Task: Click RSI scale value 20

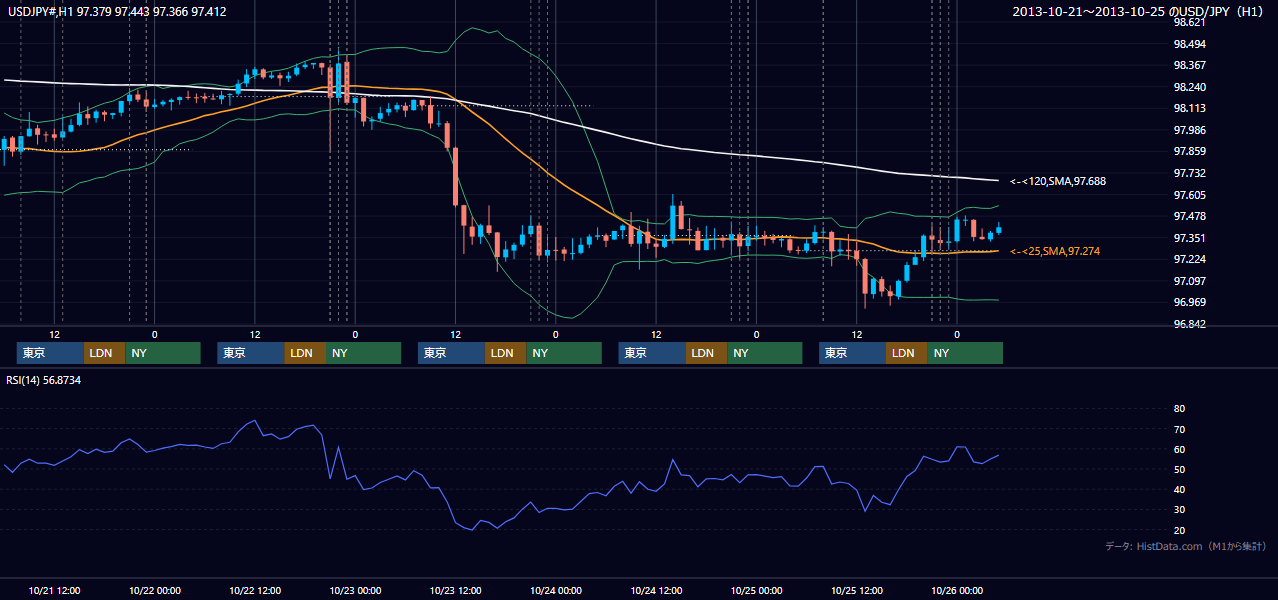Action: 1179,530
